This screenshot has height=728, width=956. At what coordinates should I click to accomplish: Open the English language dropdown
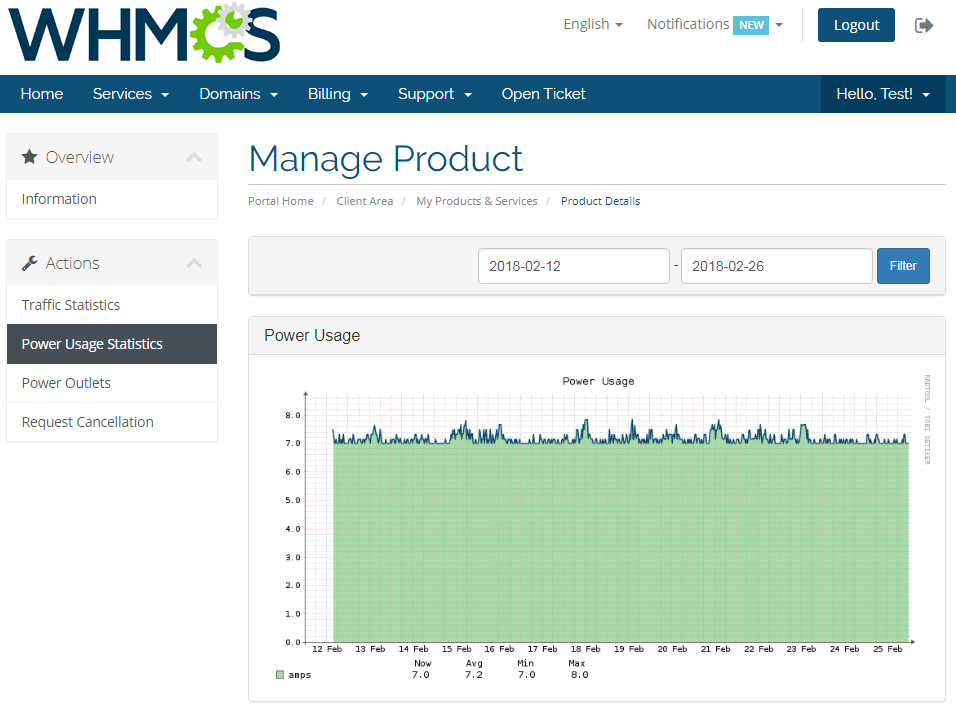pos(592,24)
